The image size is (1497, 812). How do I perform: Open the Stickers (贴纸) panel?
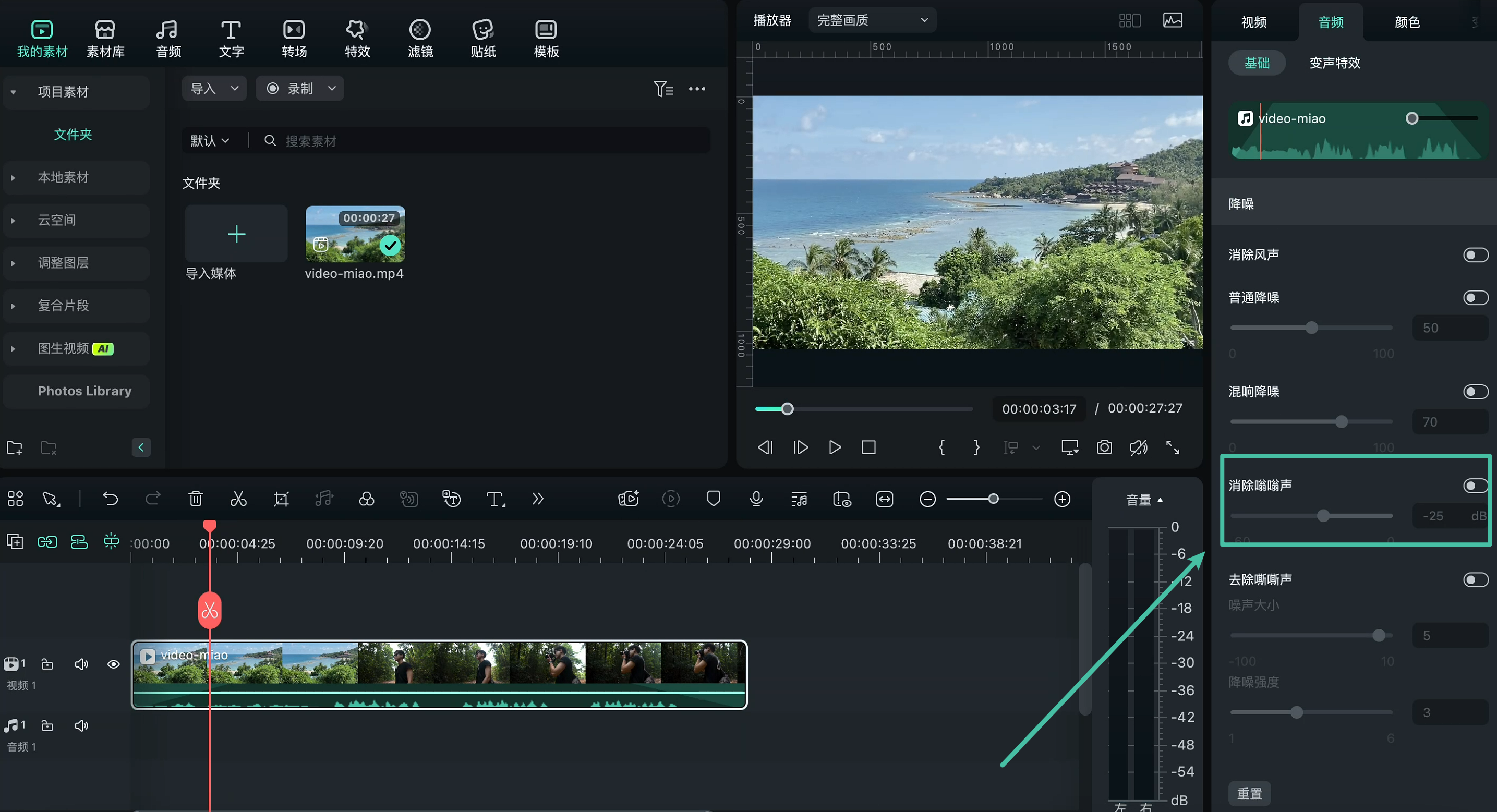click(x=483, y=39)
